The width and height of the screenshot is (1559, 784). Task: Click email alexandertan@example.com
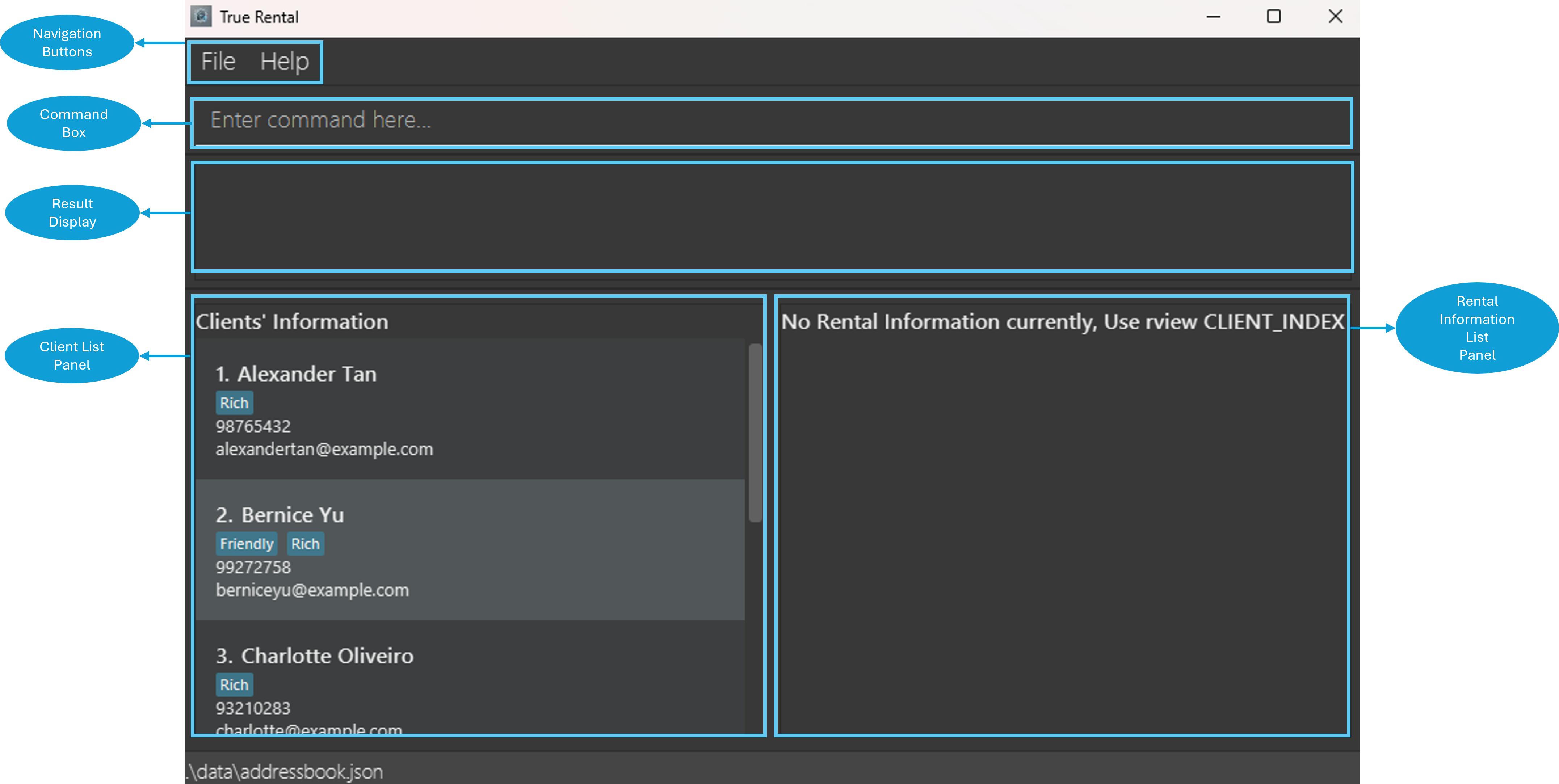(324, 450)
